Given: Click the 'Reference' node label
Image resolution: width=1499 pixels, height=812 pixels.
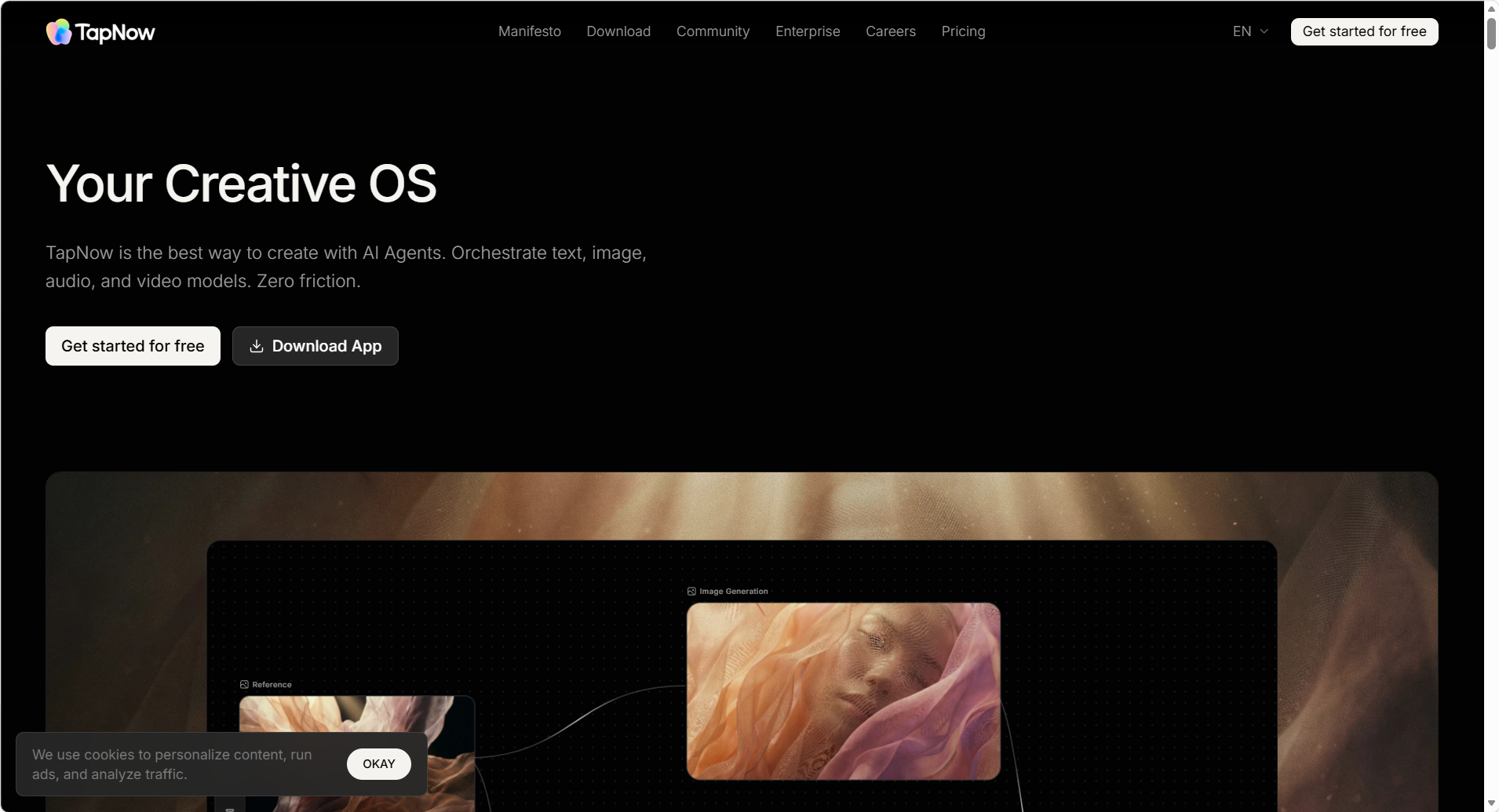Looking at the screenshot, I should 272,685.
